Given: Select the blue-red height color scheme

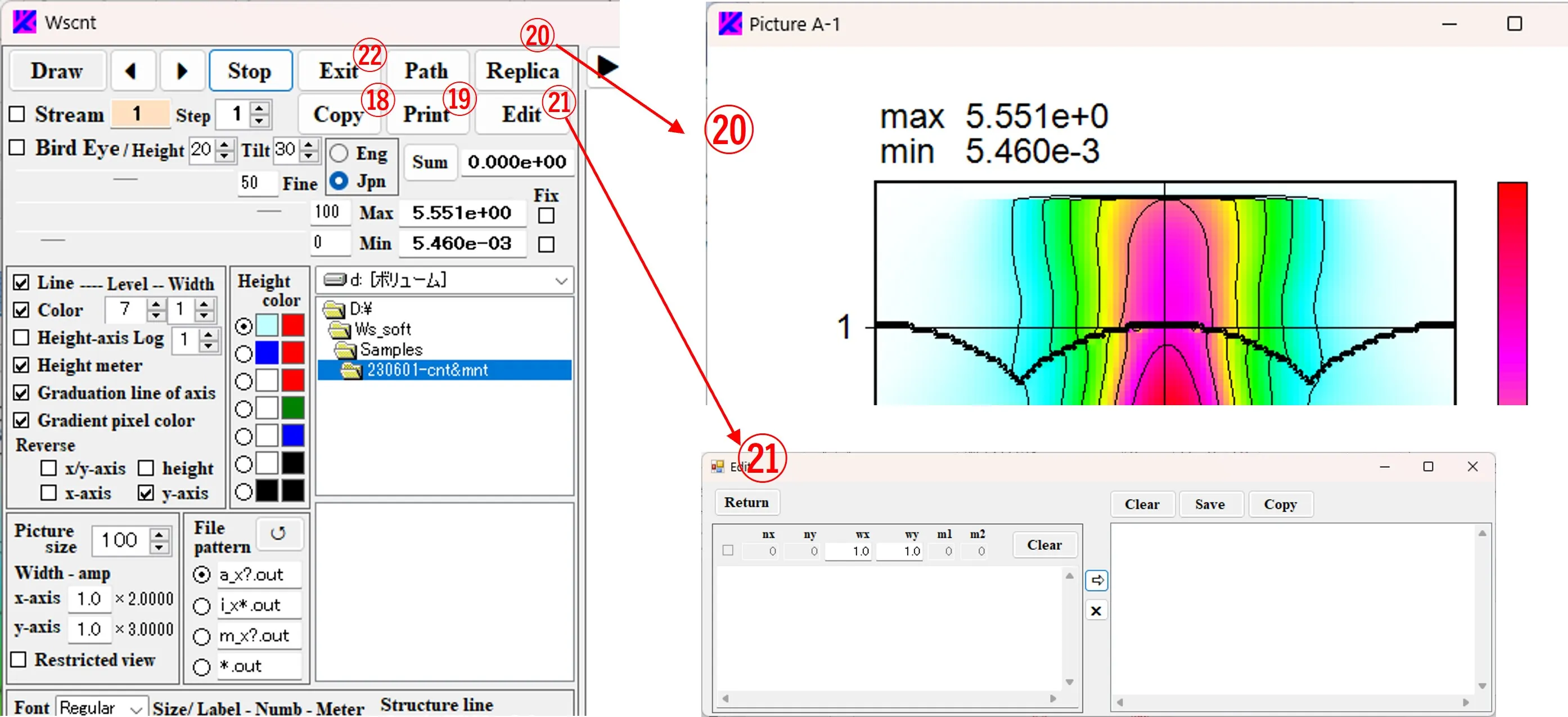Looking at the screenshot, I should 244,353.
